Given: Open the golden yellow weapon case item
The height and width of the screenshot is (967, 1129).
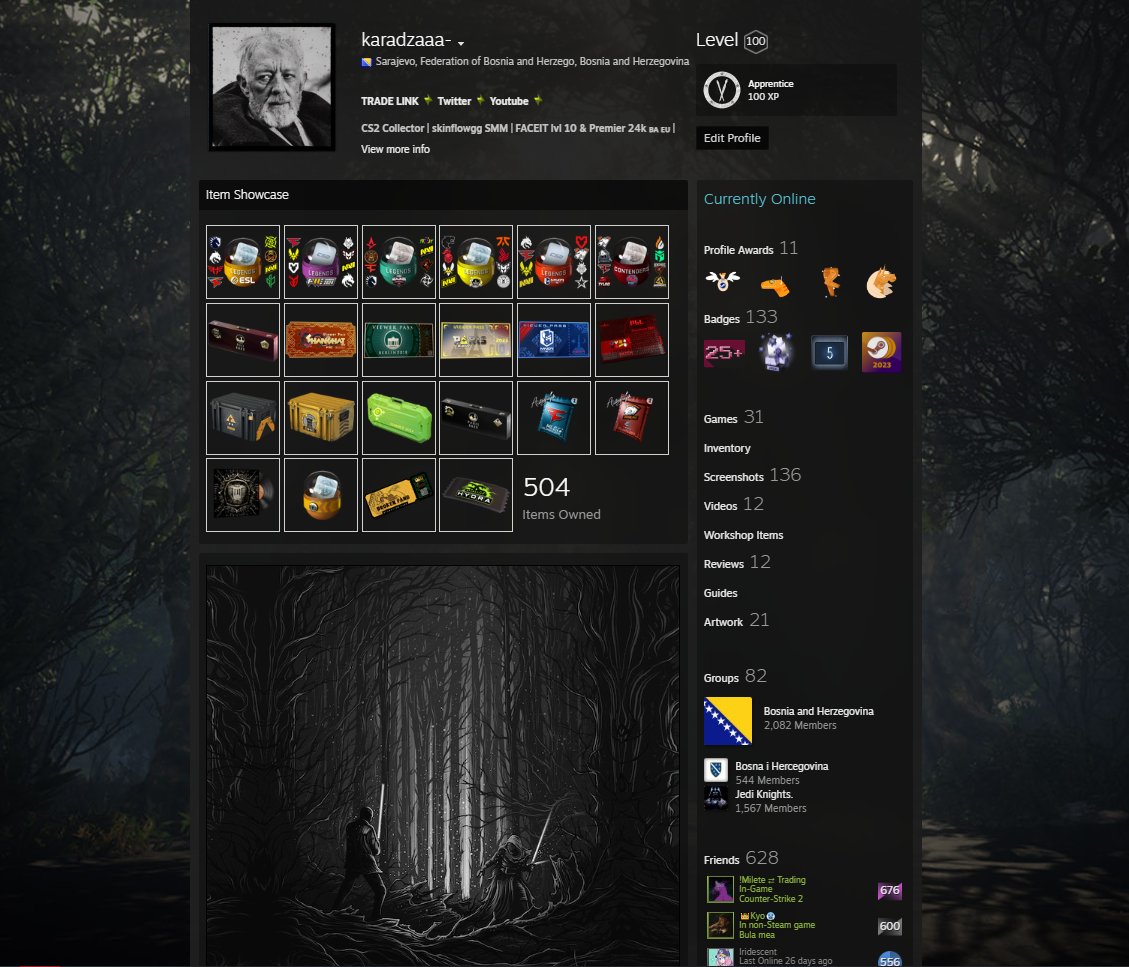Looking at the screenshot, I should [320, 418].
